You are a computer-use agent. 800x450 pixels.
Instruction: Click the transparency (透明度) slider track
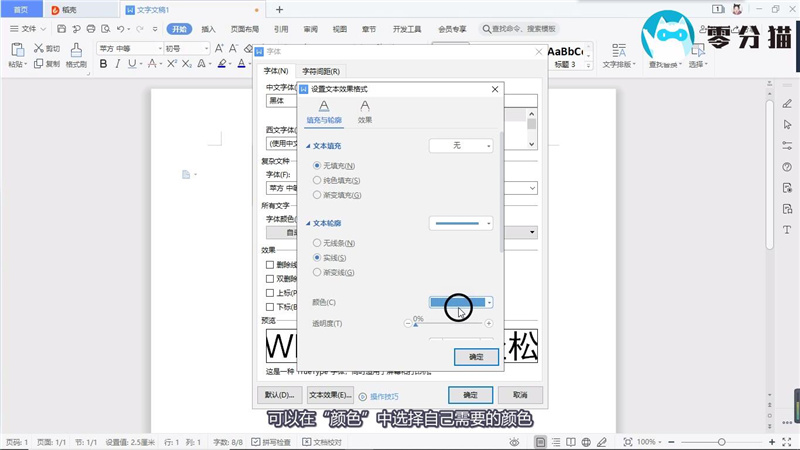point(448,324)
